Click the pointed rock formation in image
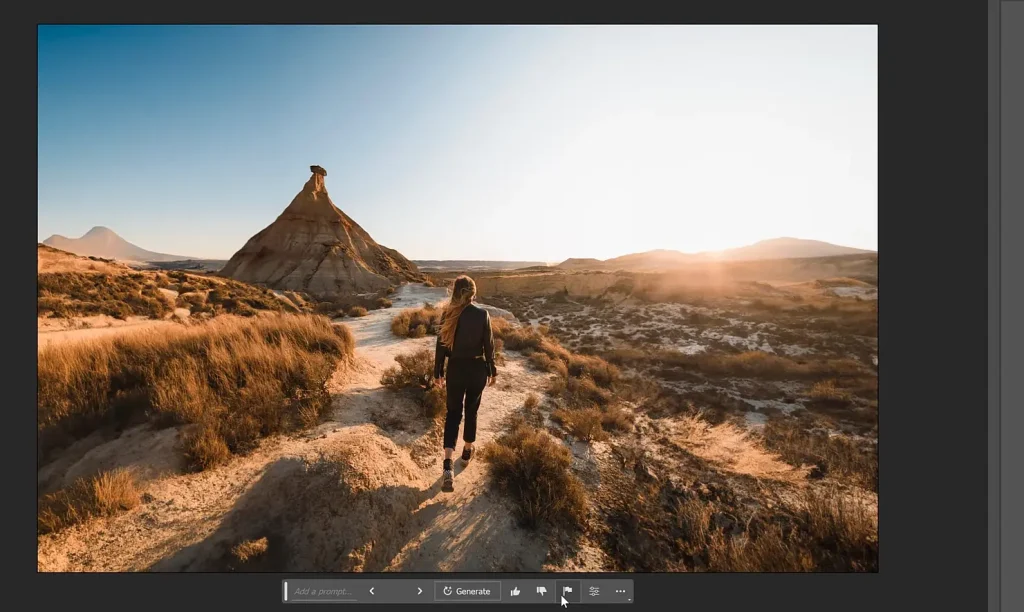Screen dimensions: 1024x612 tap(318, 235)
